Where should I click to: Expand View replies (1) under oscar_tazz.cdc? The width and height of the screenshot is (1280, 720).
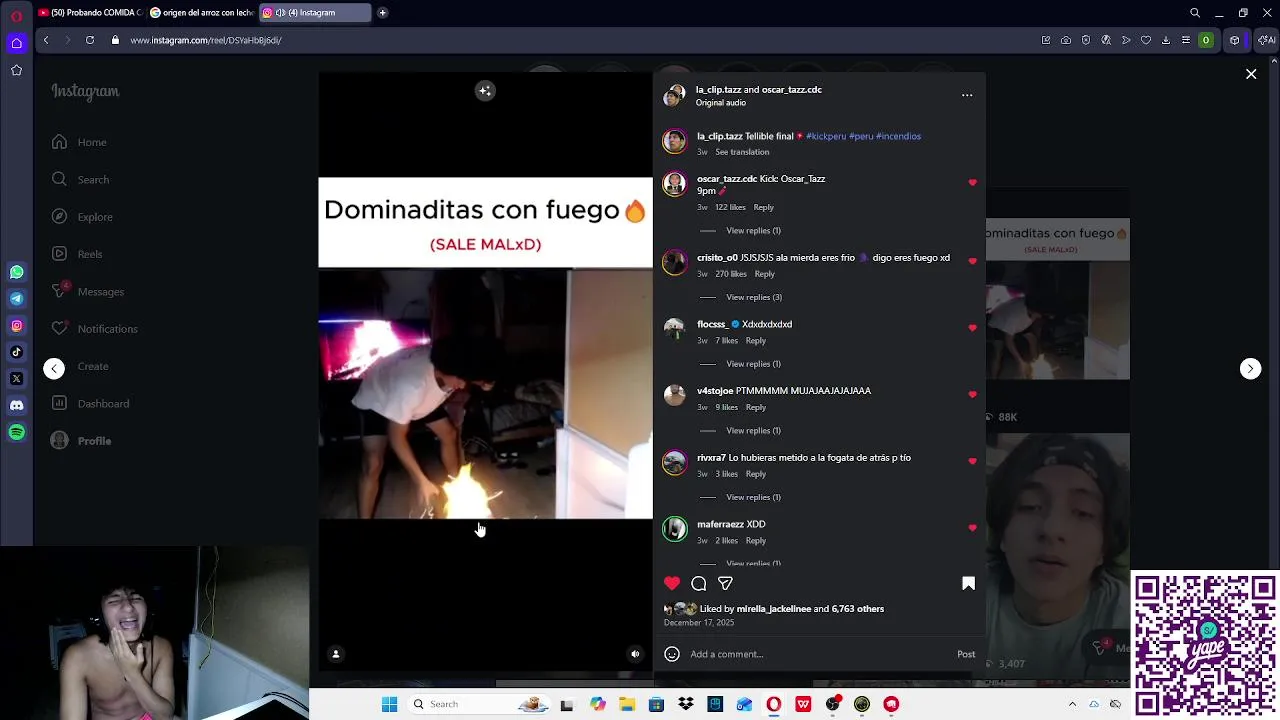coord(753,231)
